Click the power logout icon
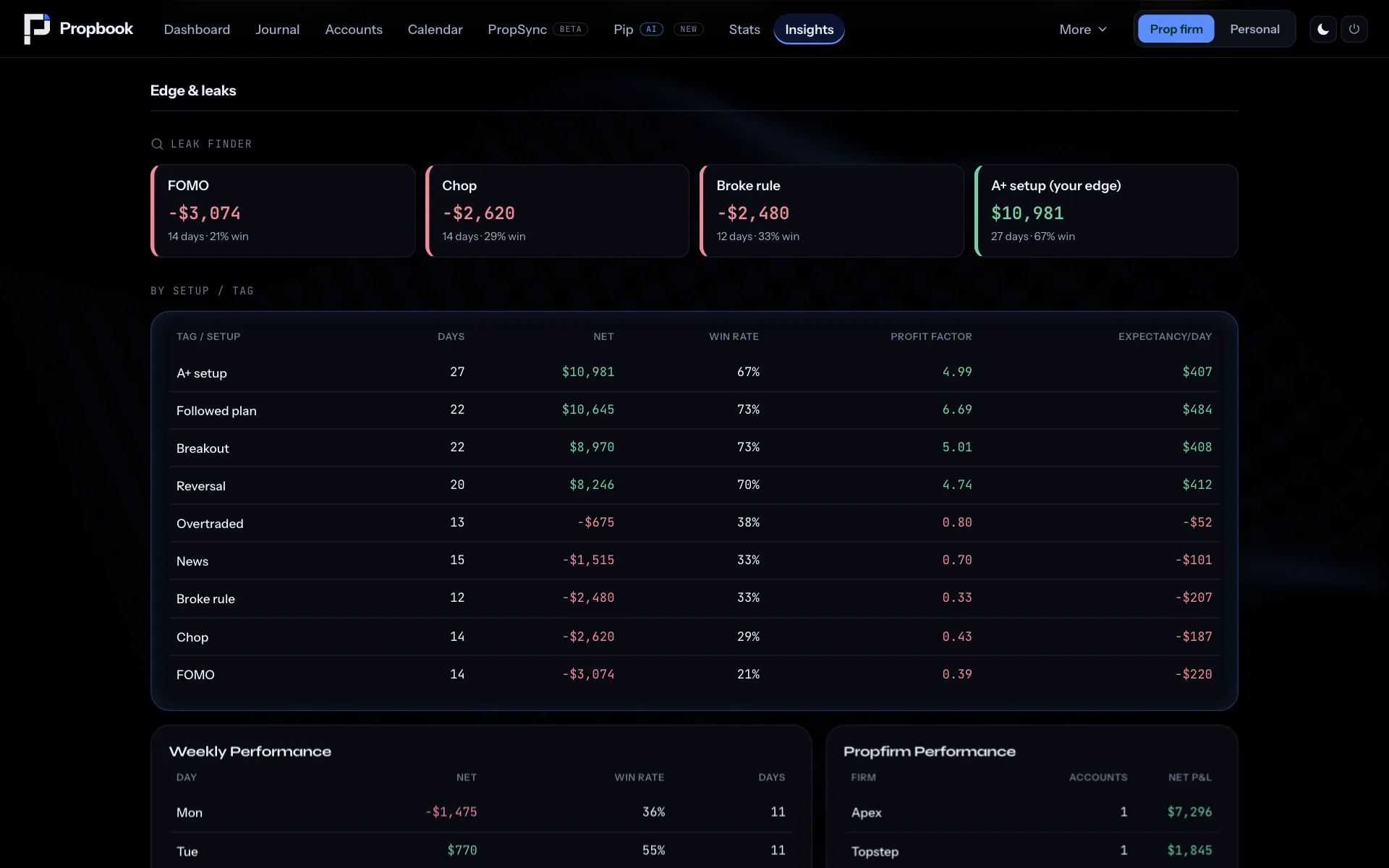This screenshot has width=1389, height=868. tap(1354, 29)
